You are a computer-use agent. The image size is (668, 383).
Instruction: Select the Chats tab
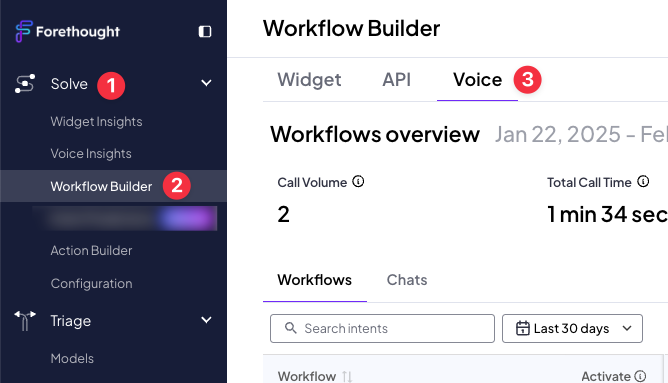[407, 280]
